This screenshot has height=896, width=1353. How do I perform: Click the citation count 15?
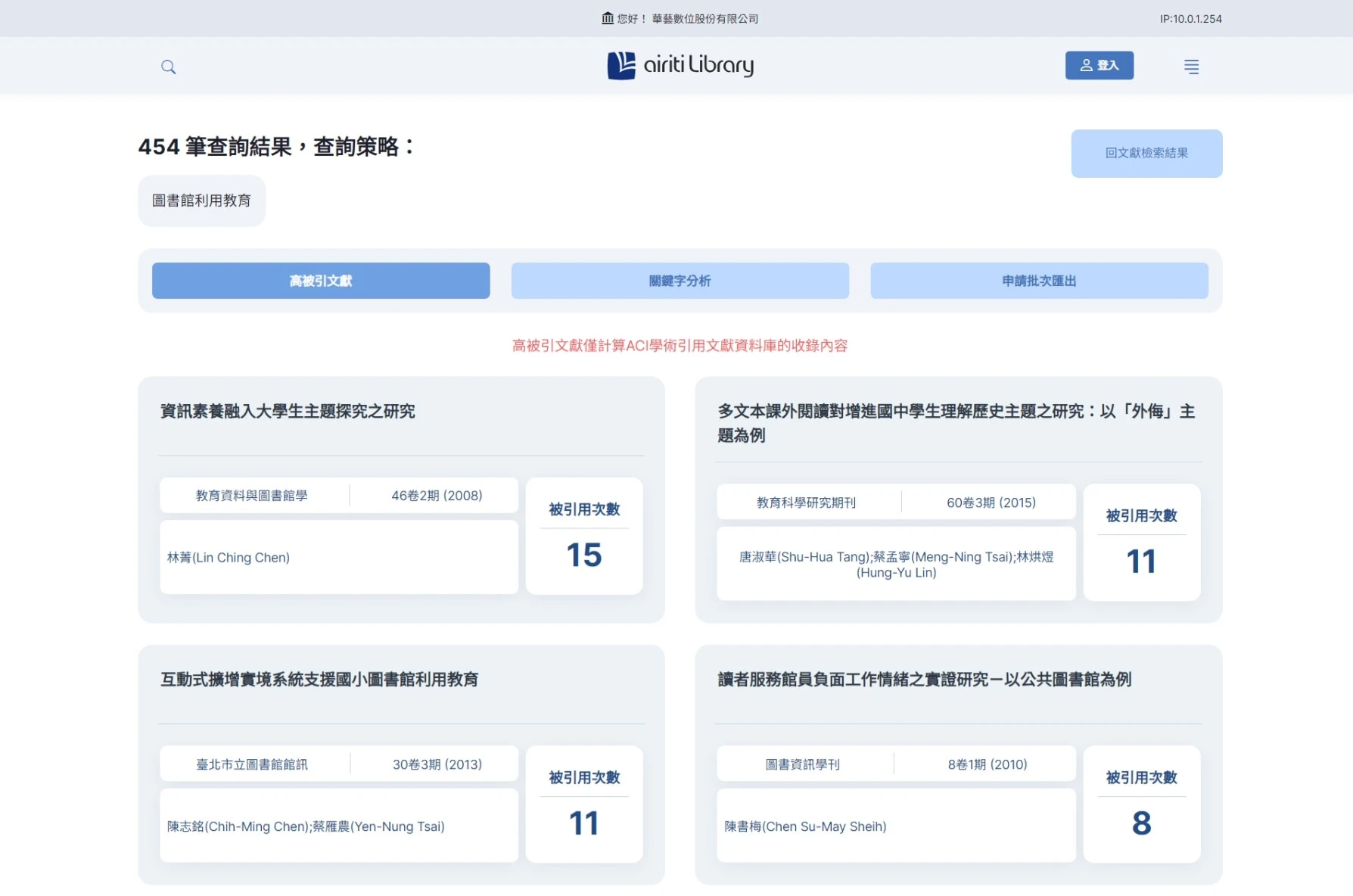click(584, 555)
